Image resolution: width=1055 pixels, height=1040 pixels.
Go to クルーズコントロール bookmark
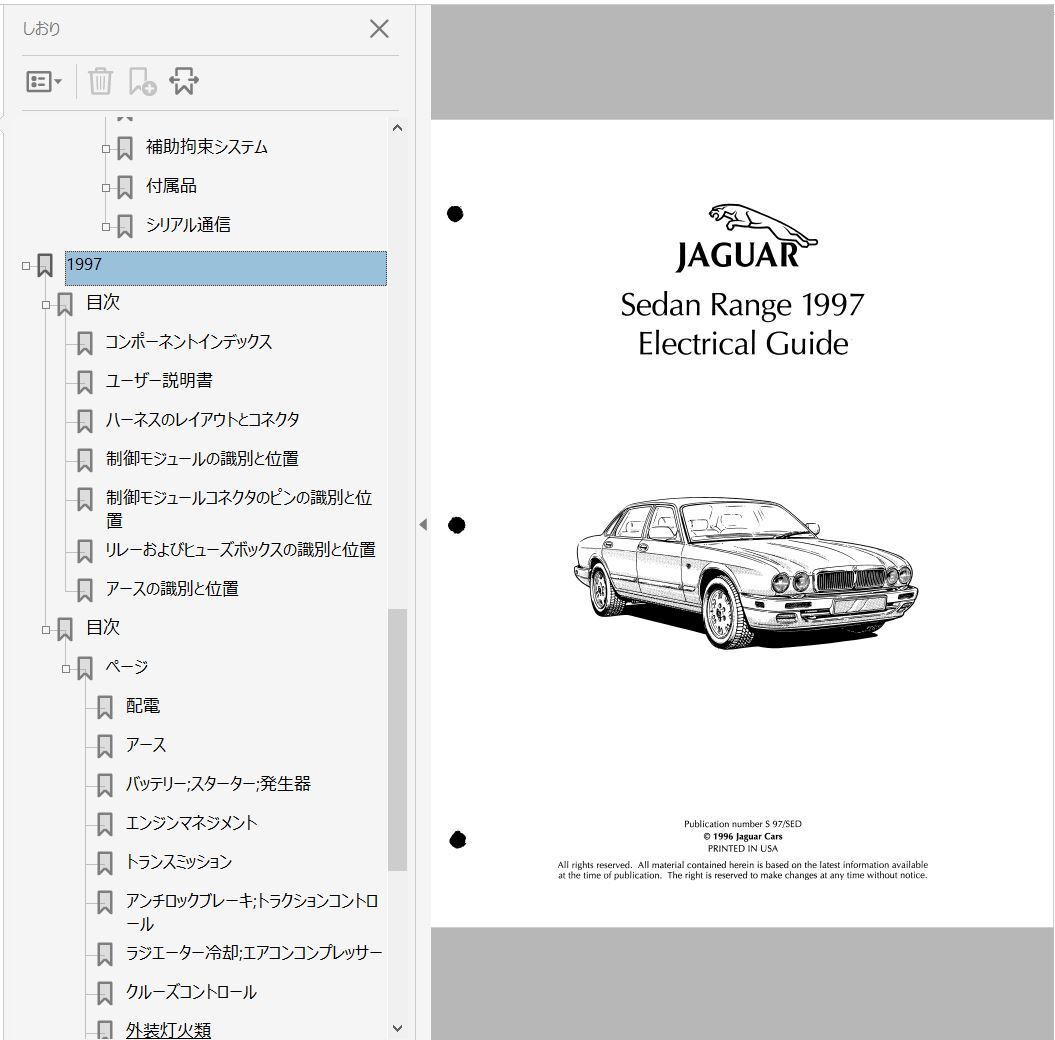190,992
